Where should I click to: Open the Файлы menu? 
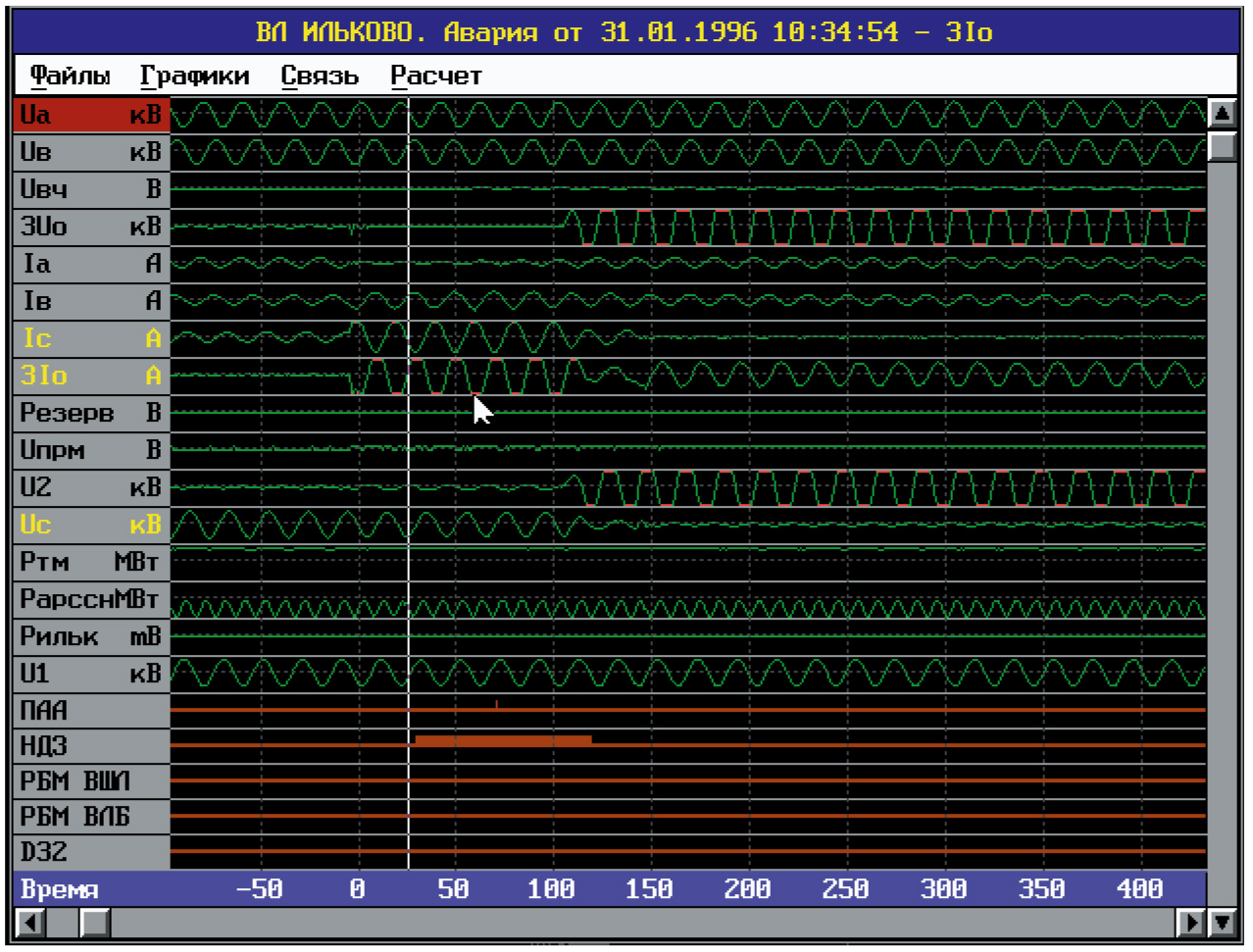(x=70, y=75)
